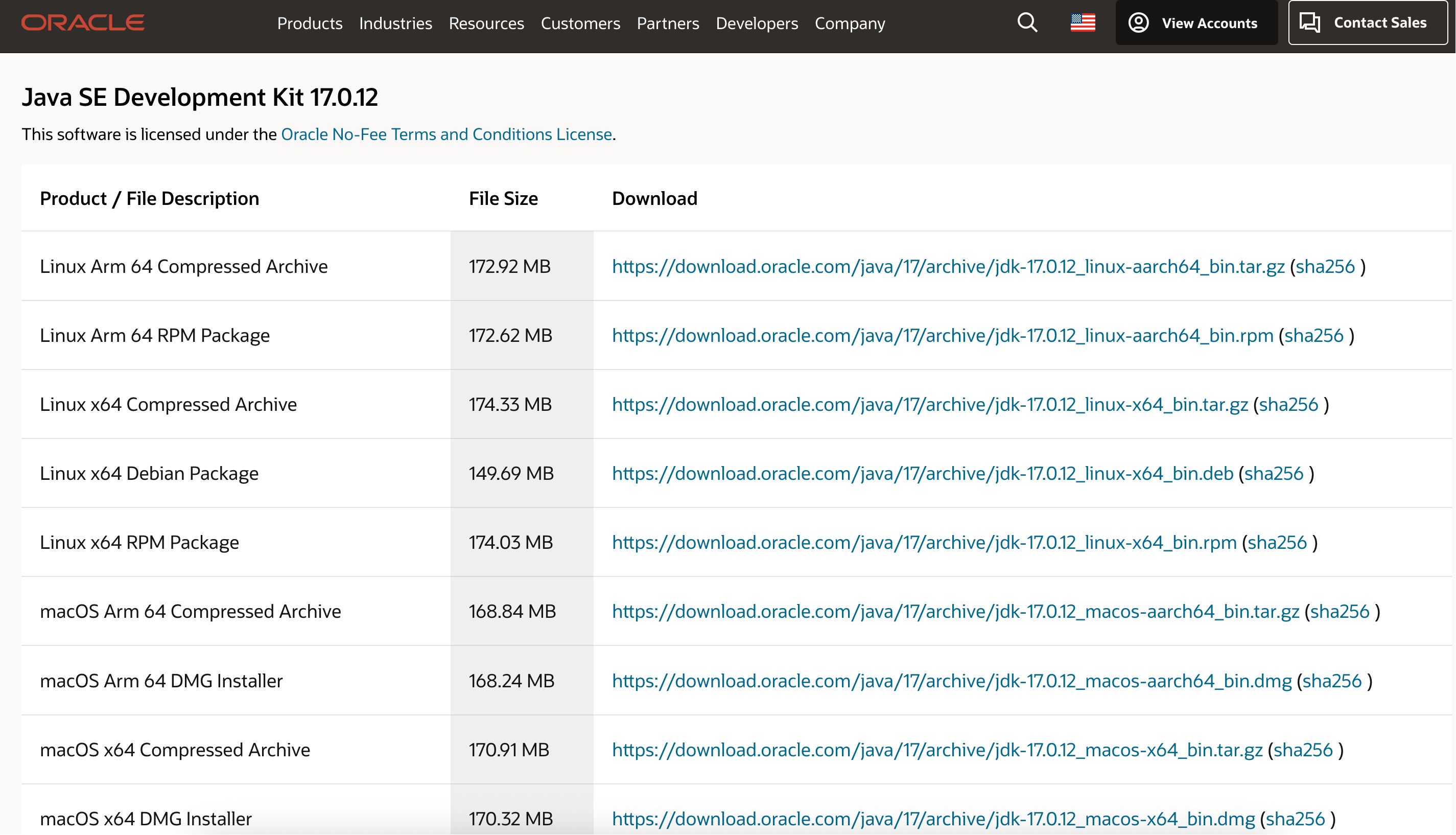Download jdk-17.0.12_macos-aarch64_bin.tar.gz
The width and height of the screenshot is (1456, 835).
click(955, 611)
